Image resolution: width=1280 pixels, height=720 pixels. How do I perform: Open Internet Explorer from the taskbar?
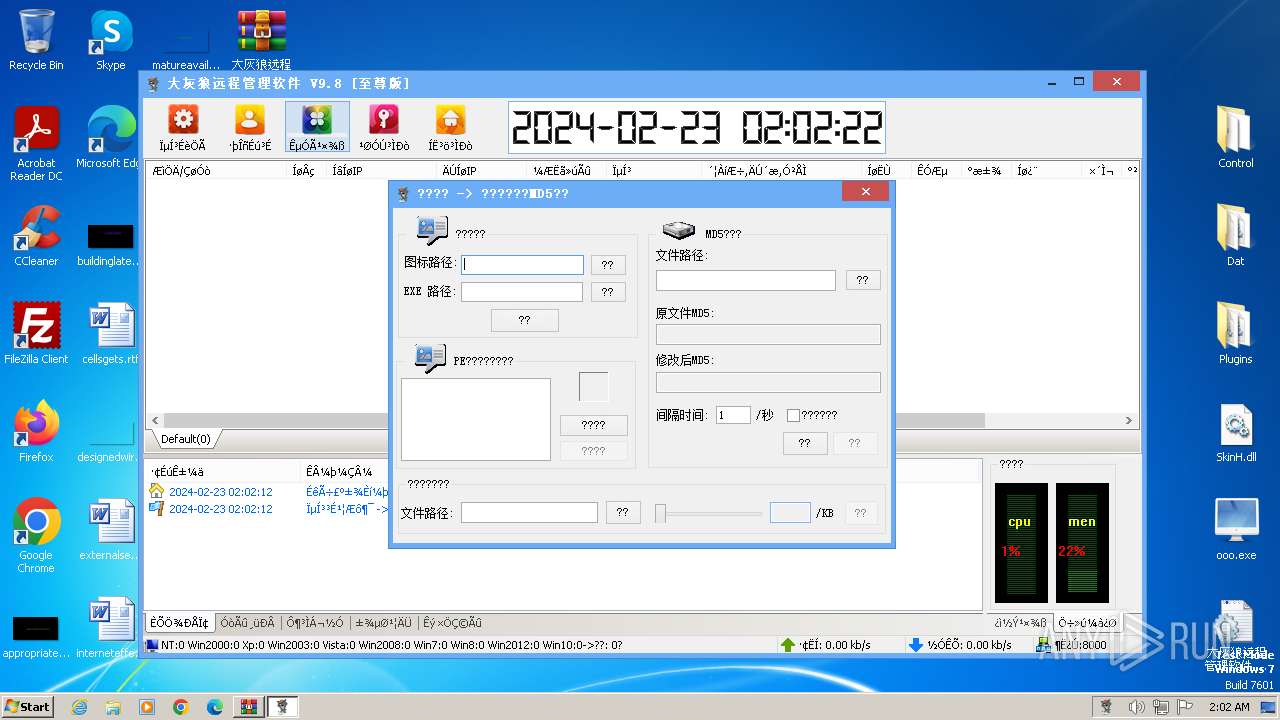click(x=80, y=707)
